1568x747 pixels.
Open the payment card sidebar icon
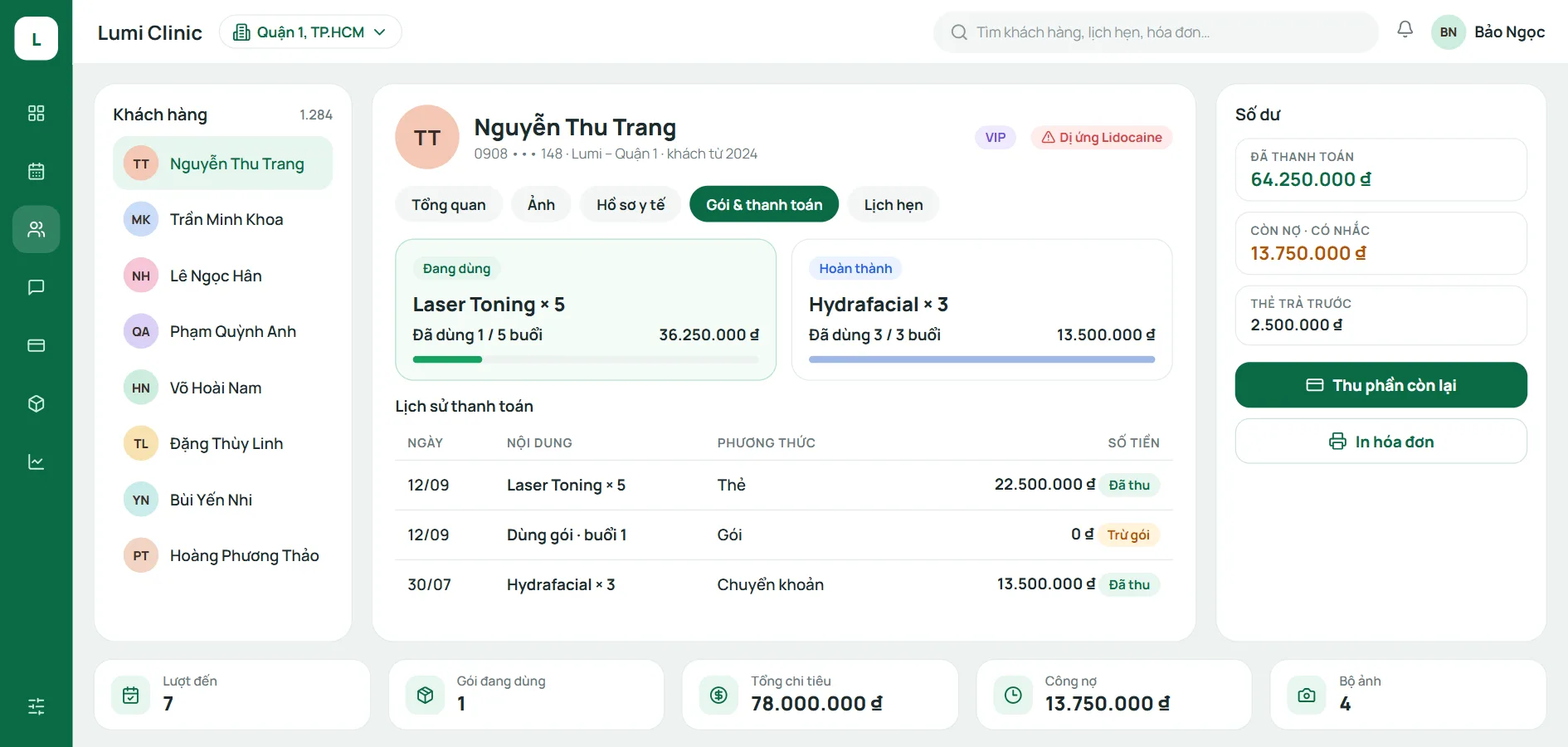[x=36, y=345]
